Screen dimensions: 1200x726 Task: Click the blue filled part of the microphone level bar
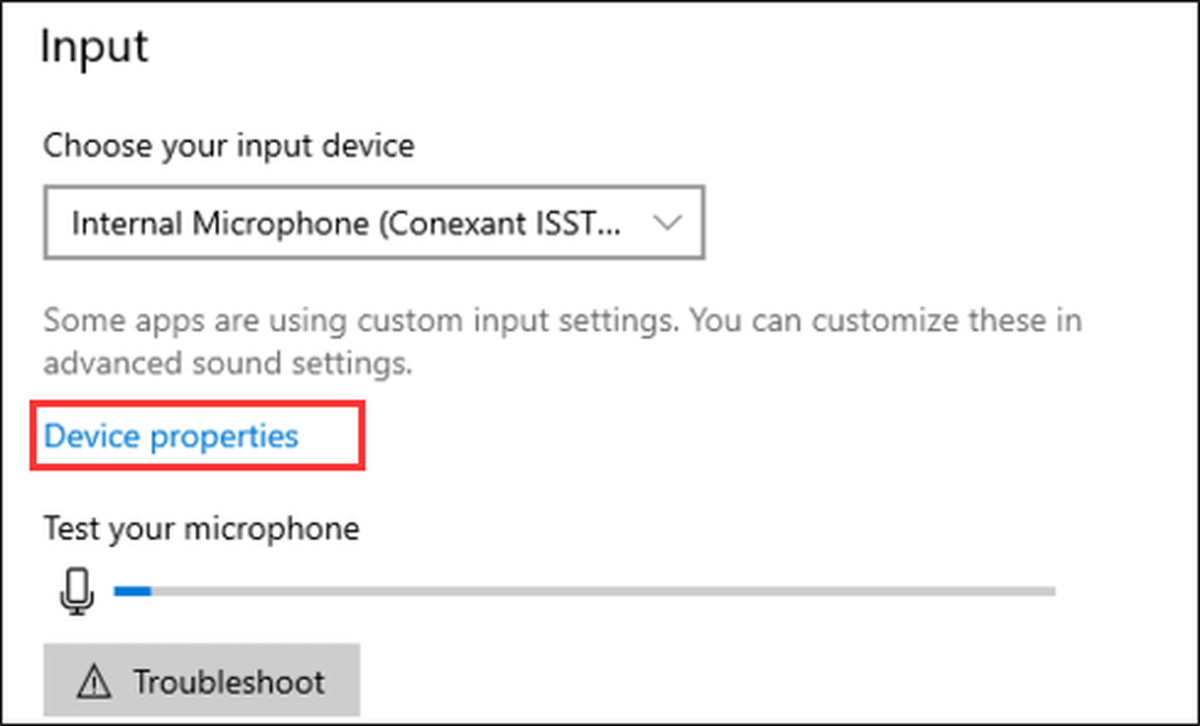click(132, 591)
